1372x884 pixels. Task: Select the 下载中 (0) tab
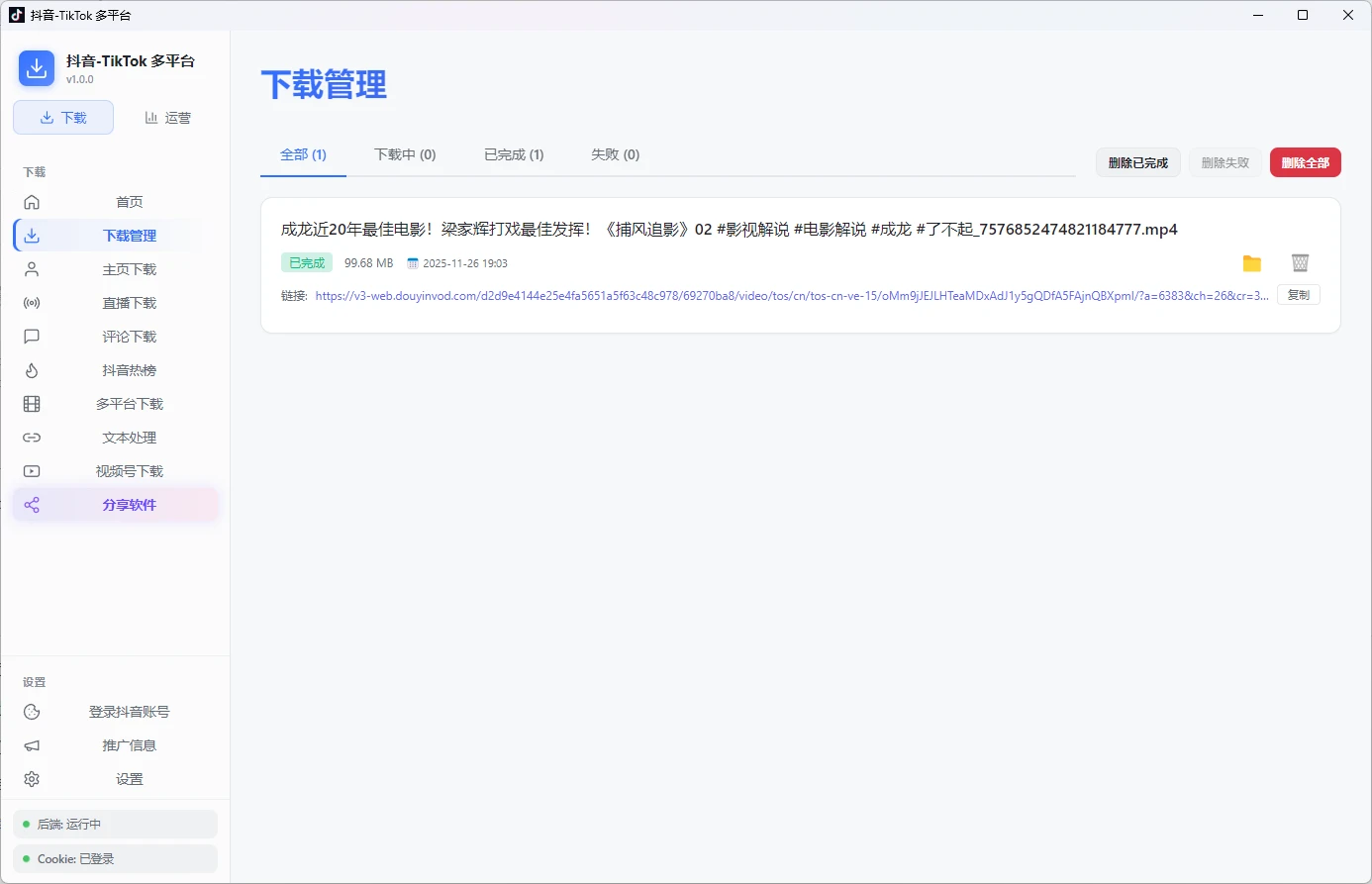click(x=405, y=154)
